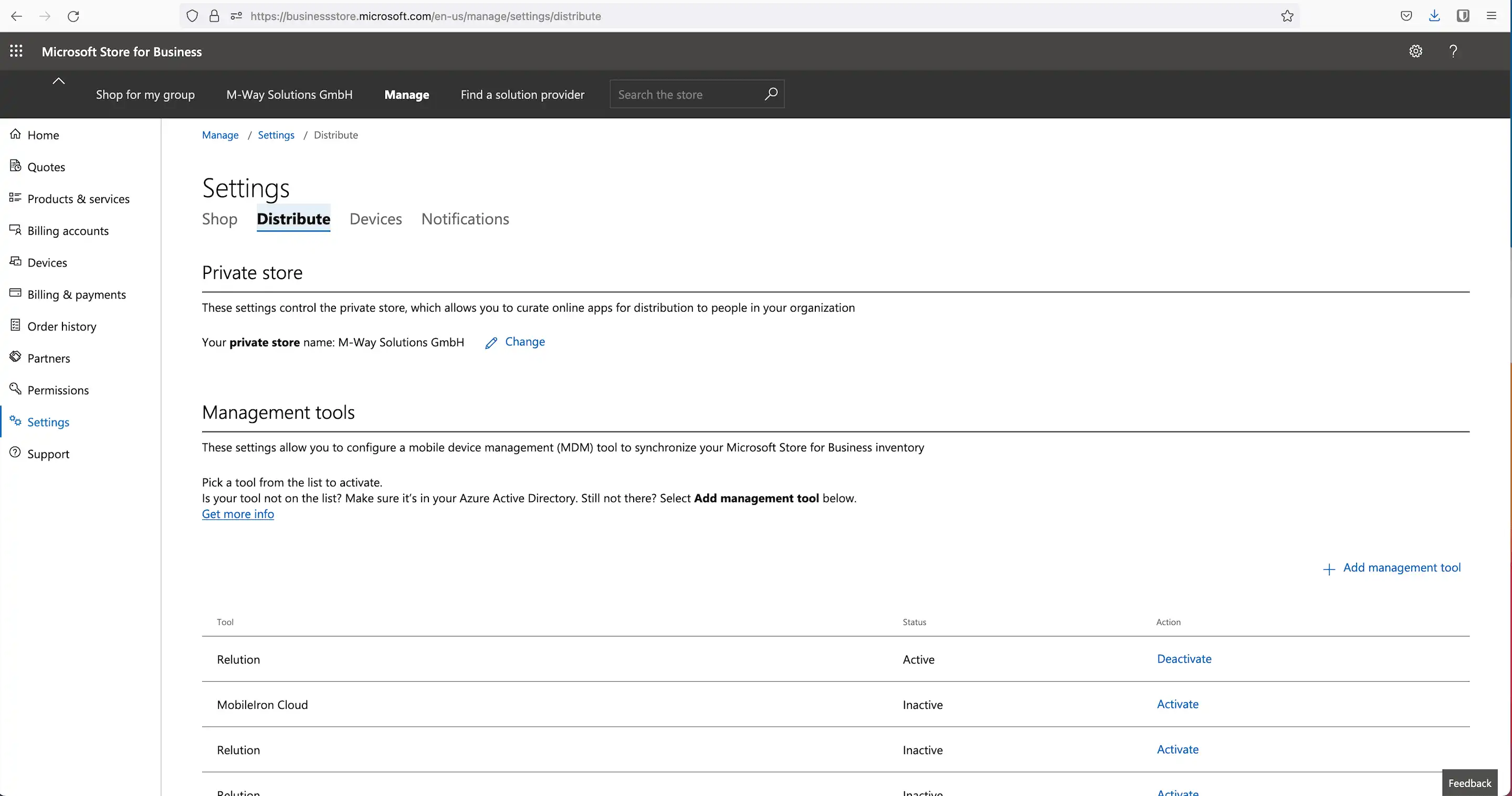Open the Microsoft app launcher grid
This screenshot has width=1512, height=796.
[x=16, y=51]
